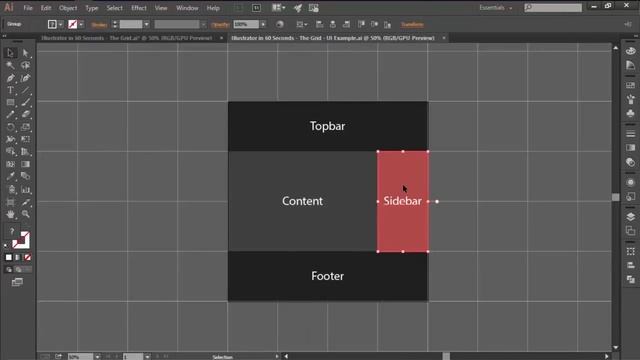The width and height of the screenshot is (640, 360).
Task: Open the Effect menu
Action: (x=139, y=8)
